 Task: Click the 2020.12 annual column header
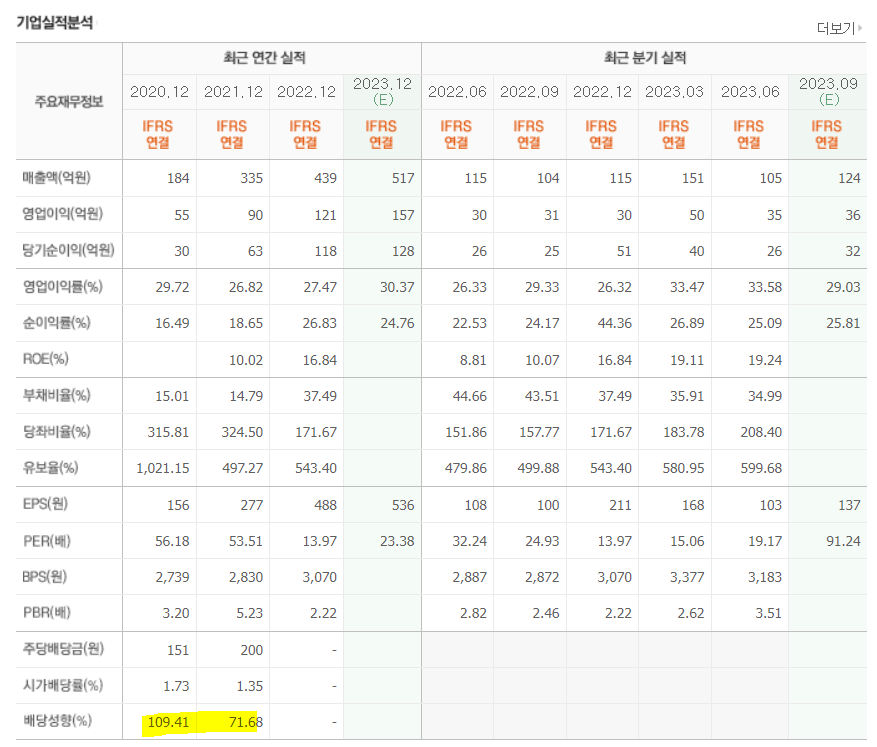(159, 92)
